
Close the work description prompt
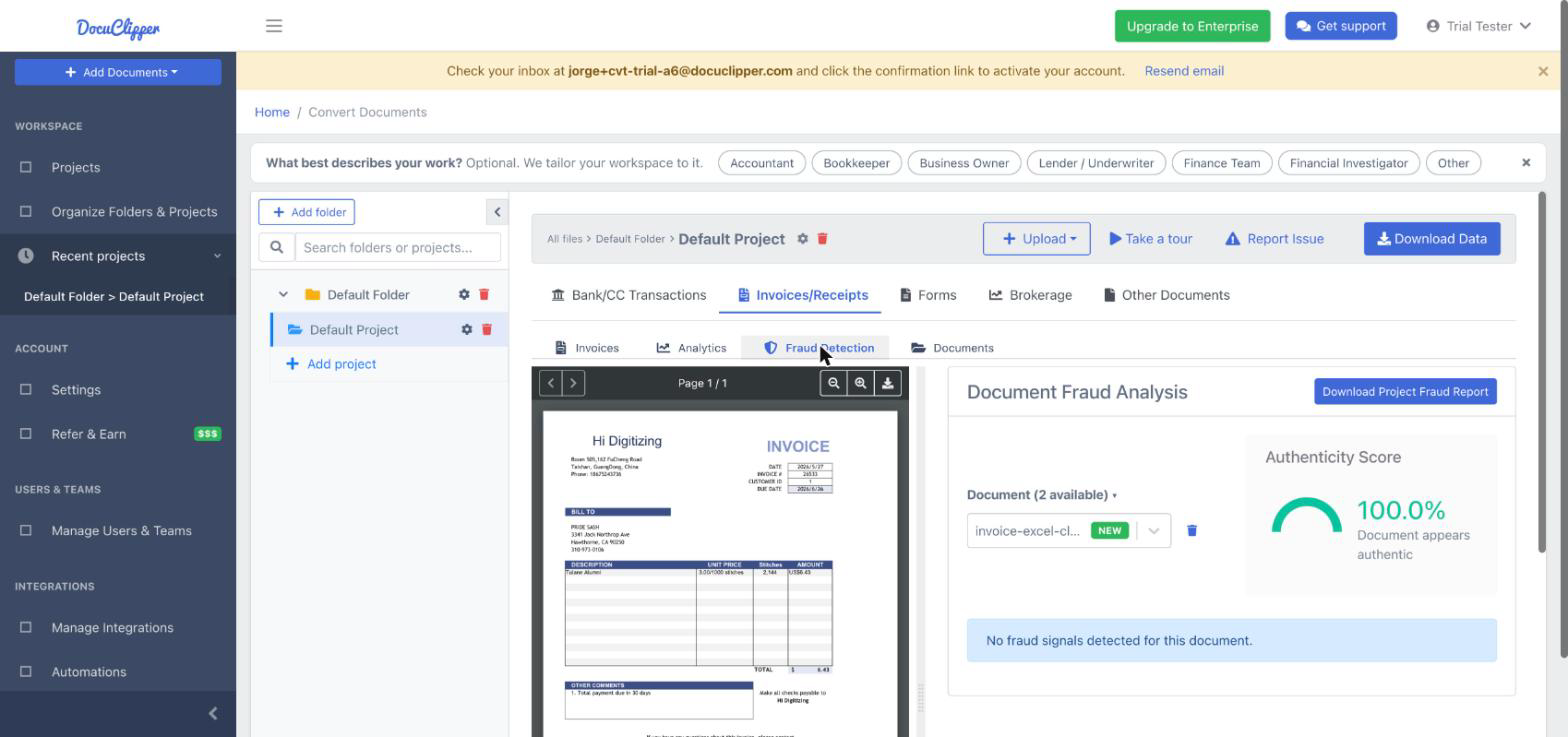pyautogui.click(x=1526, y=162)
